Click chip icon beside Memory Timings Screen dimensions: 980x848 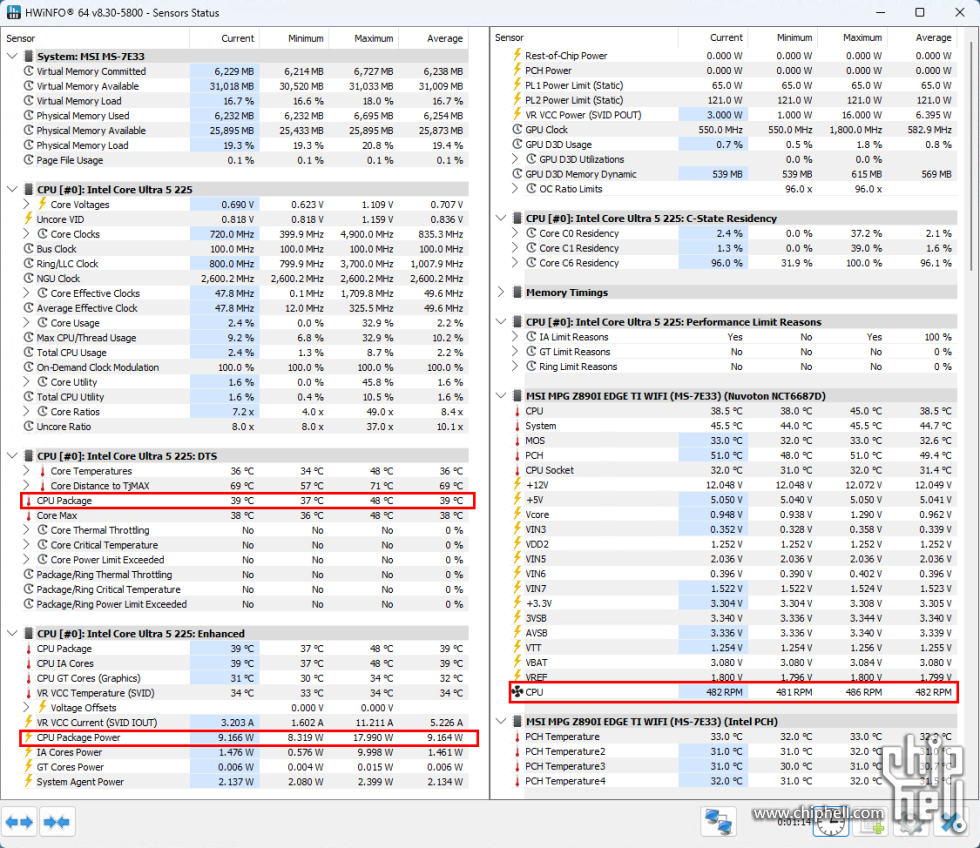coord(518,292)
